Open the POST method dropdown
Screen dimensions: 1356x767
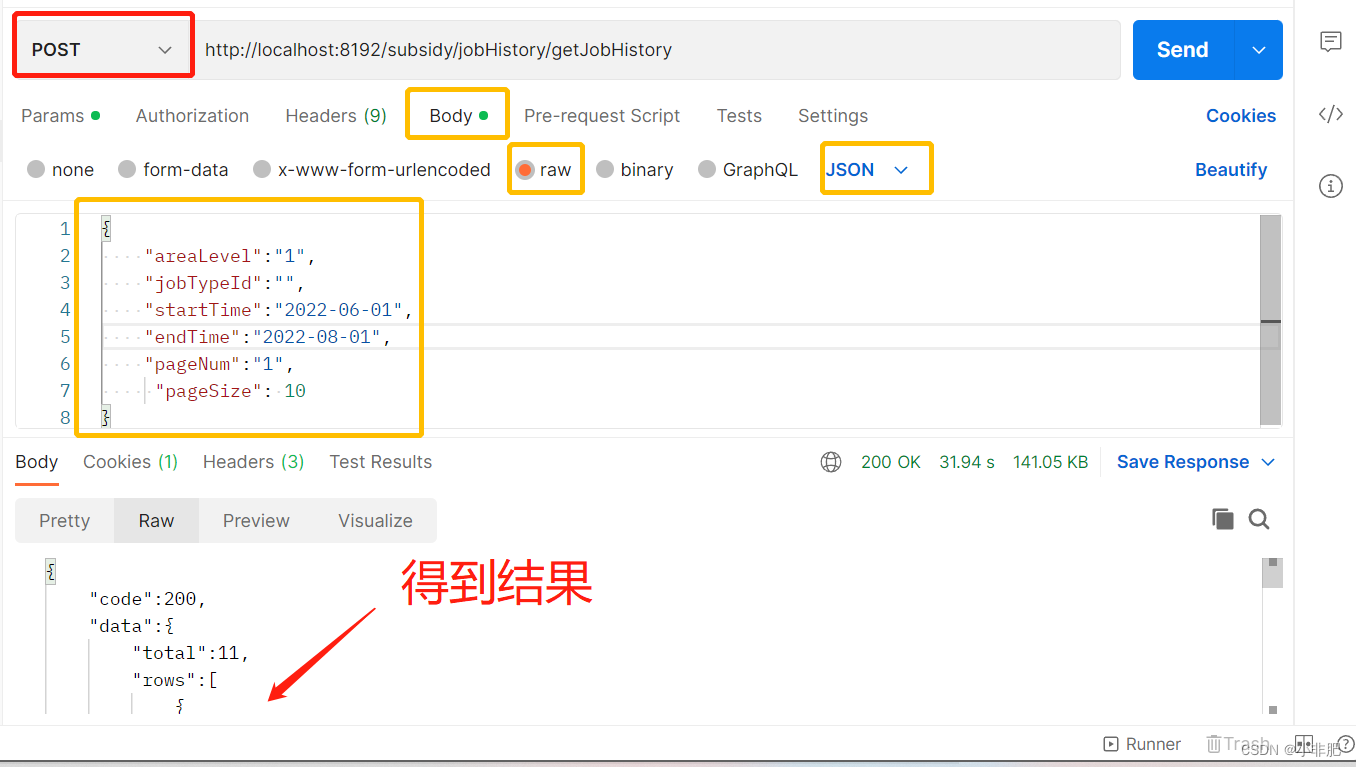pyautogui.click(x=103, y=49)
